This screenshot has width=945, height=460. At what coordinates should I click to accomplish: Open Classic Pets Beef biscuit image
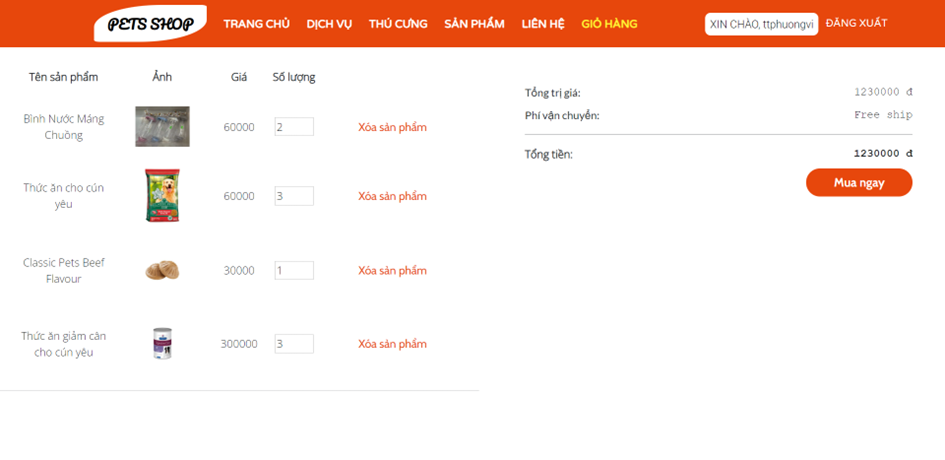162,270
